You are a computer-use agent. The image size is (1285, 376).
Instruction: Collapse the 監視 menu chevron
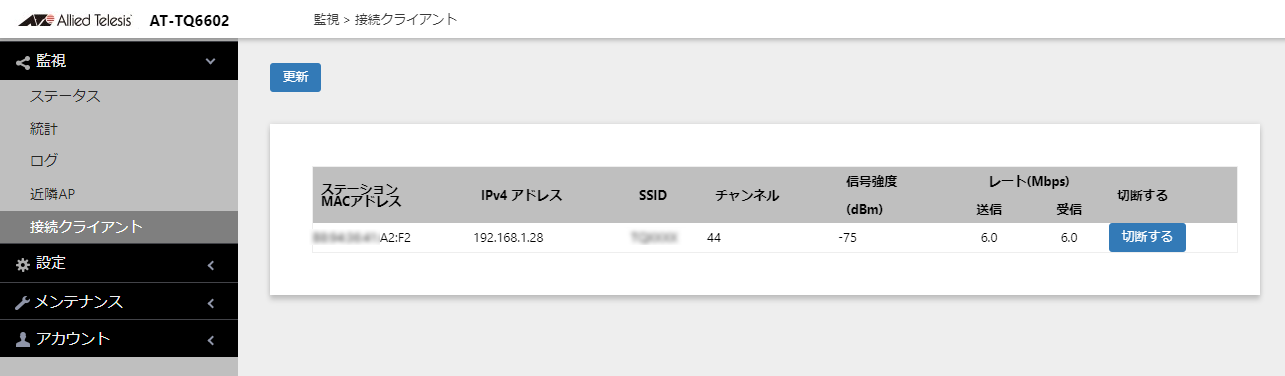coord(210,62)
